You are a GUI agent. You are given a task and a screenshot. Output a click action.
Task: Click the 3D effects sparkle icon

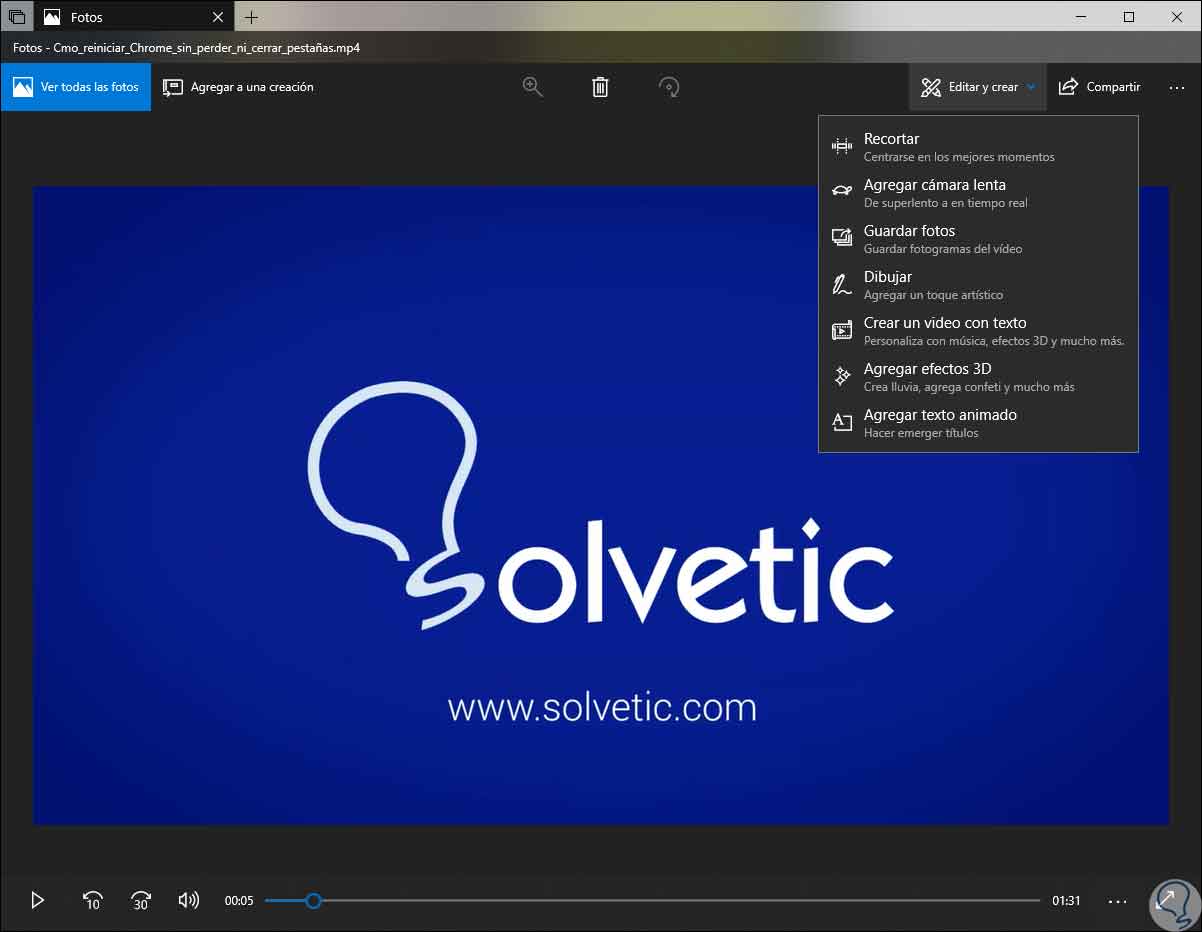(x=842, y=377)
